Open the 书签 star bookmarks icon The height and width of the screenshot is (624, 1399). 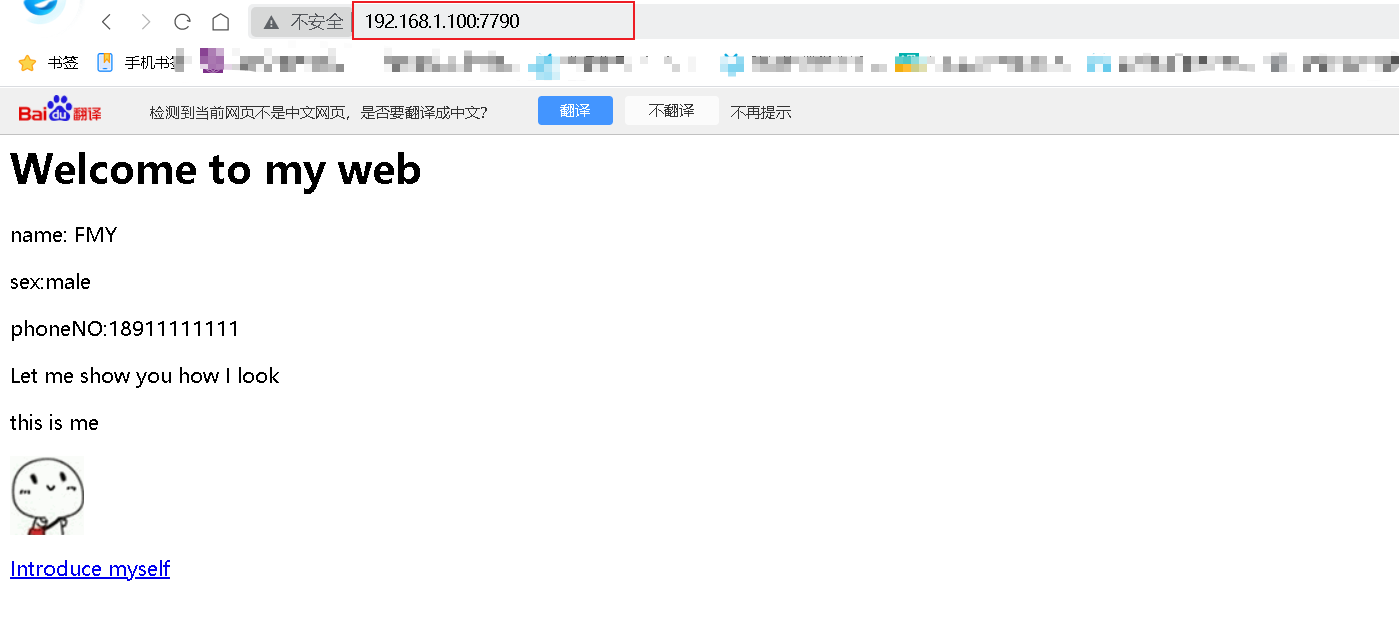pyautogui.click(x=27, y=63)
